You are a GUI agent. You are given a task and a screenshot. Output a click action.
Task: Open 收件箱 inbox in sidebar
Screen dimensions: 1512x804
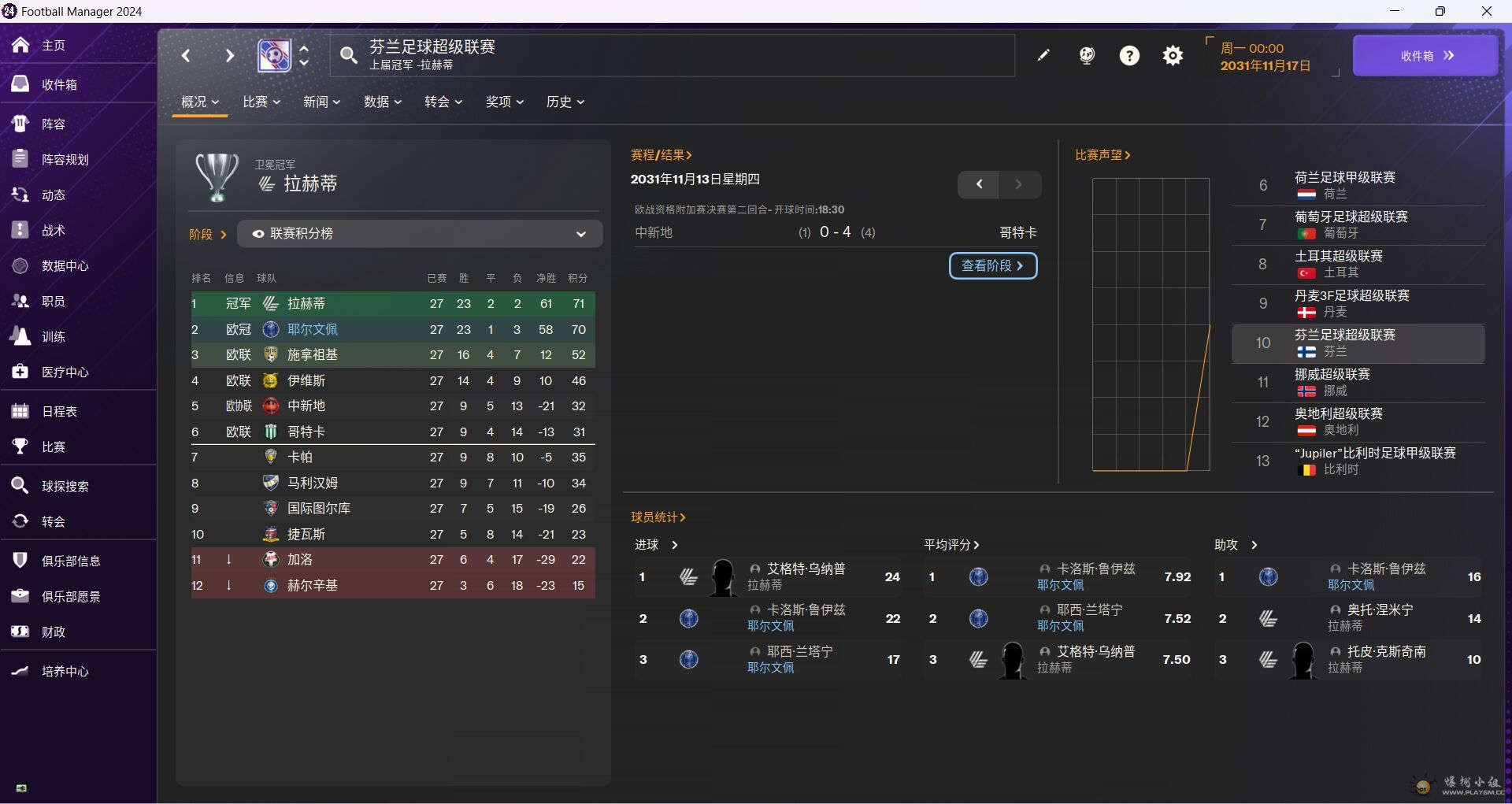59,84
